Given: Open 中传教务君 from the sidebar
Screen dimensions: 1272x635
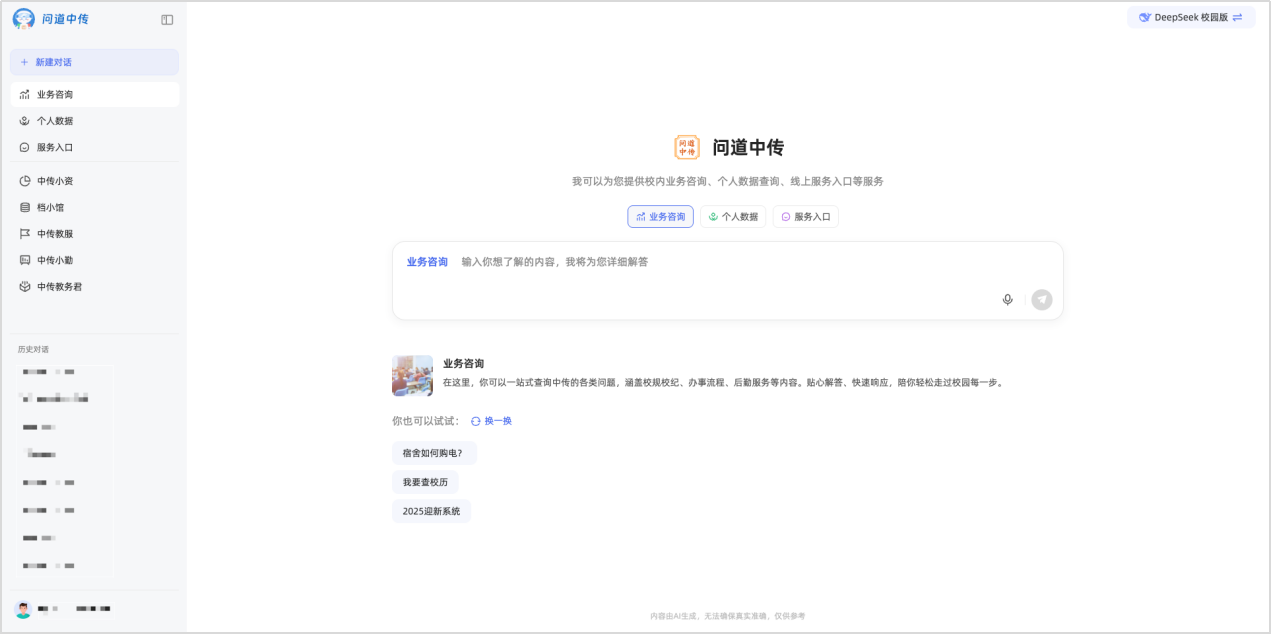Looking at the screenshot, I should [59, 286].
